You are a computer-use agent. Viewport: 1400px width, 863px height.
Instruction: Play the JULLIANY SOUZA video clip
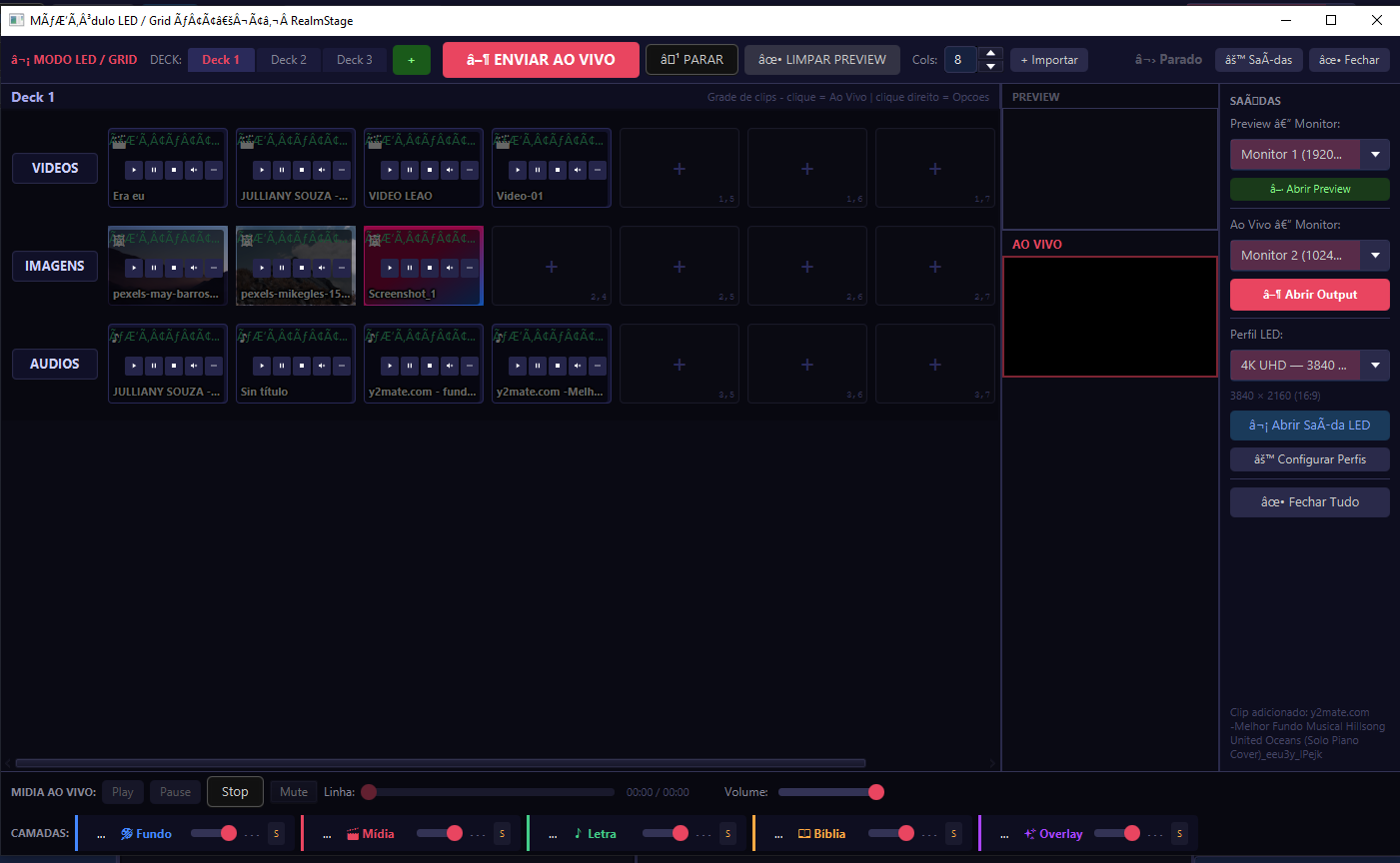tap(262, 170)
